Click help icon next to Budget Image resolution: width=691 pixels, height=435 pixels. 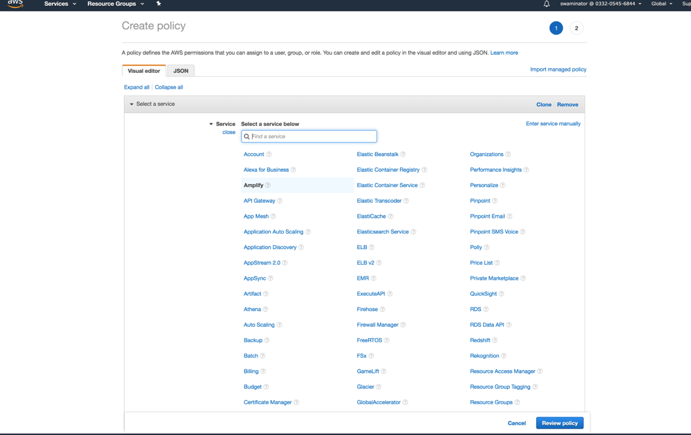tap(266, 387)
